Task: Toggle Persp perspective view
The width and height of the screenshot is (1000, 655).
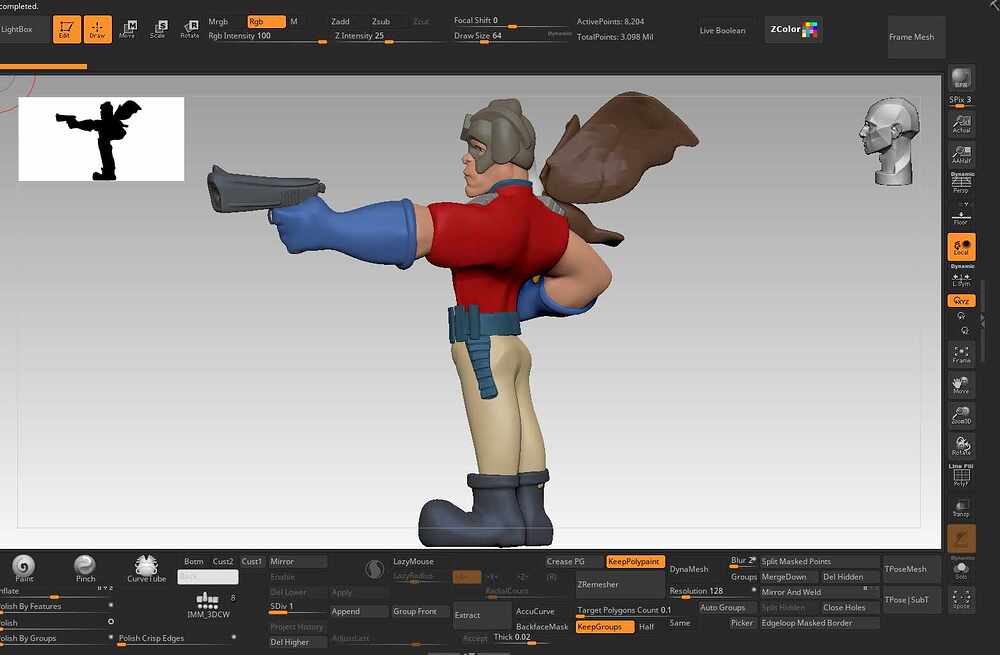Action: (x=961, y=182)
